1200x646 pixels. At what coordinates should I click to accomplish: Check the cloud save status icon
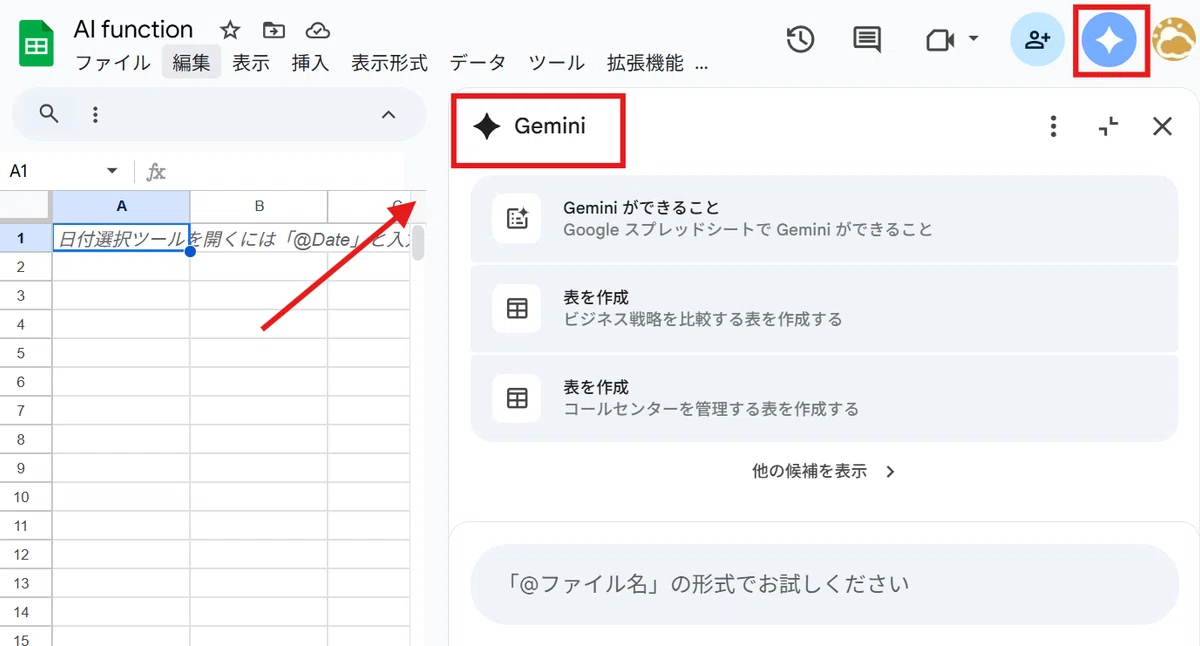(x=318, y=30)
